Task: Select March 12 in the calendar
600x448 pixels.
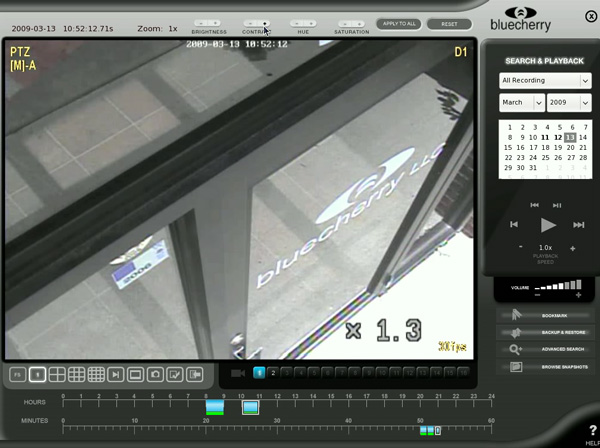Action: (x=558, y=137)
